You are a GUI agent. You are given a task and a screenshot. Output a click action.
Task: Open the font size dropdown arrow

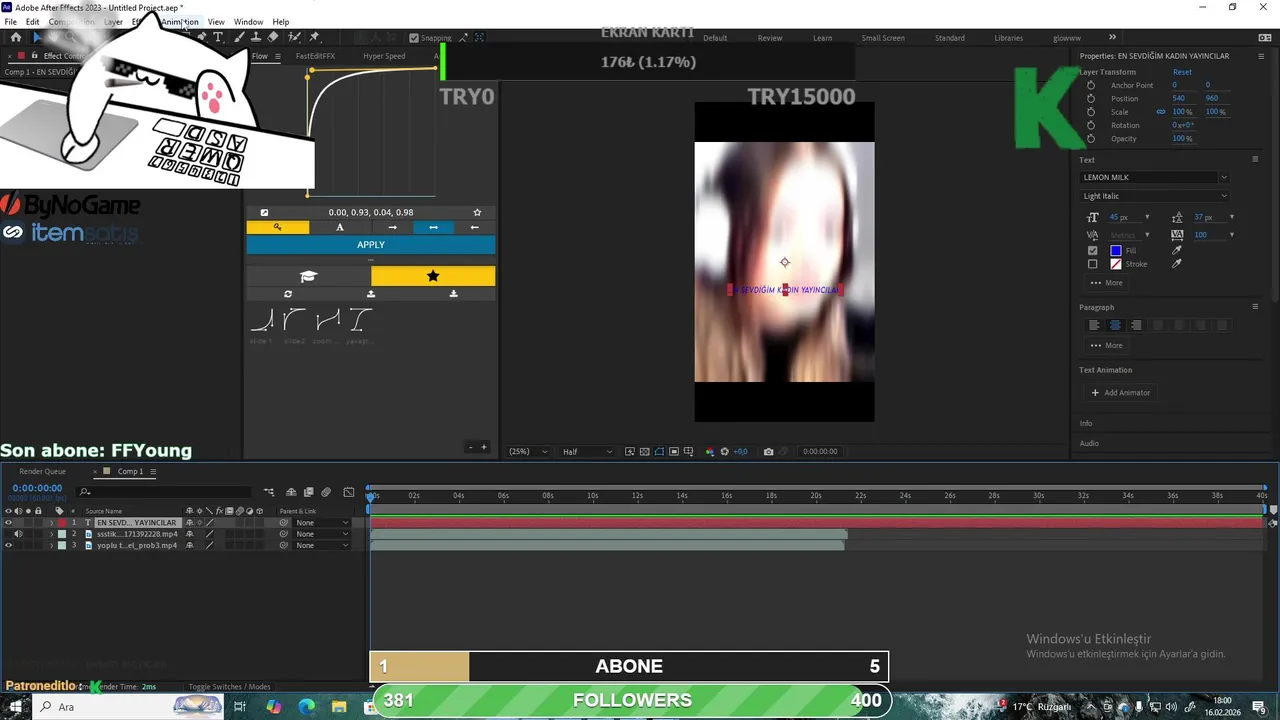tap(1147, 217)
